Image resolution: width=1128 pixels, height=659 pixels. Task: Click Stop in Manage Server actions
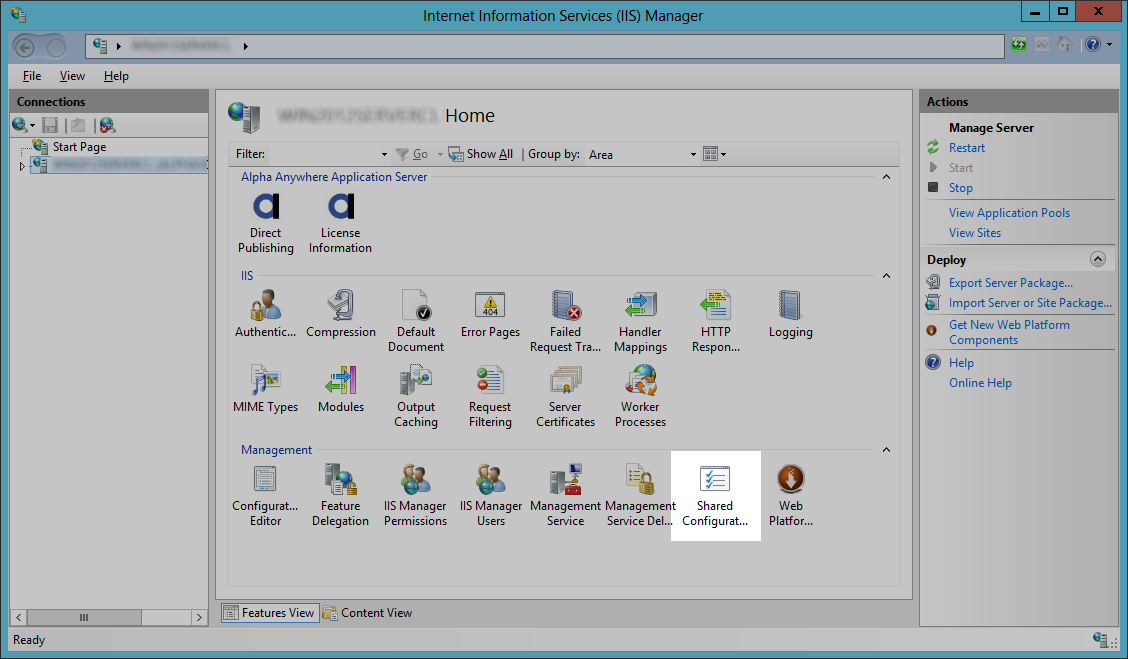[960, 188]
